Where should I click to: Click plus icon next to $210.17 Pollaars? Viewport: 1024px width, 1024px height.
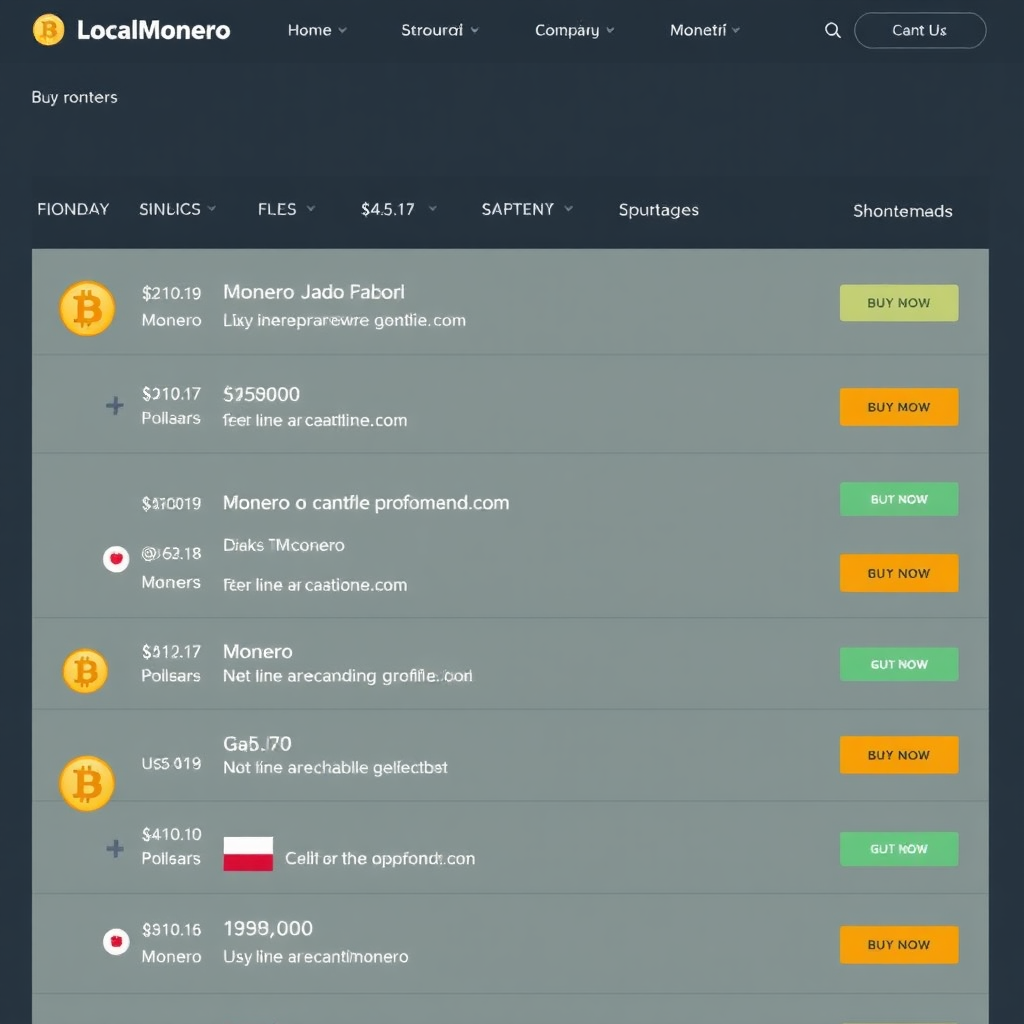[115, 406]
